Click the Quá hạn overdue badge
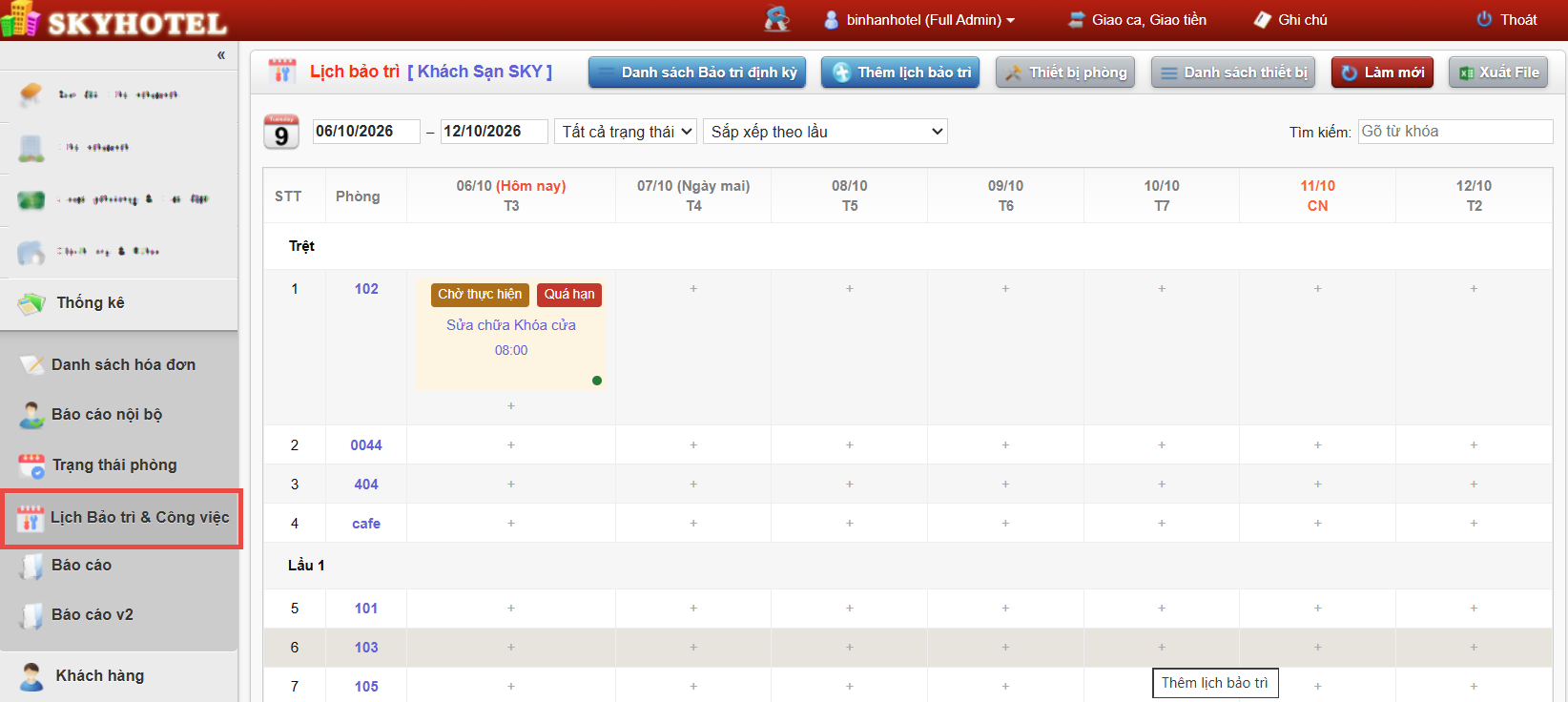1568x702 pixels. coord(569,295)
